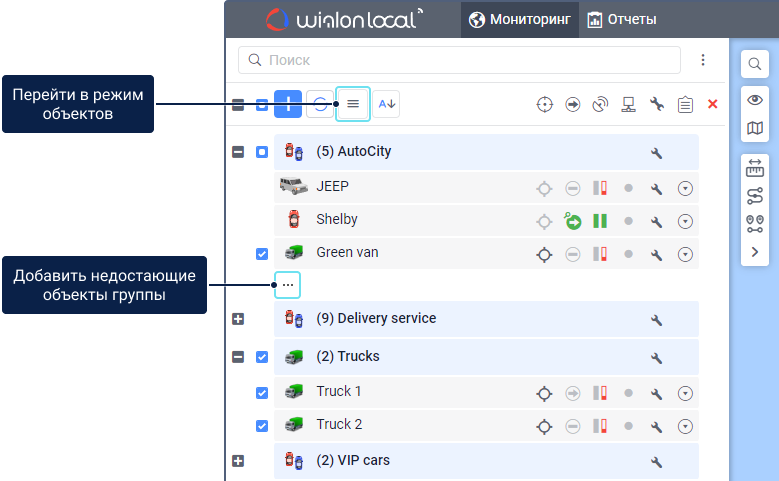The height and width of the screenshot is (481, 779).
Task: Uncheck the Truck 2 checkbox
Action: (262, 426)
